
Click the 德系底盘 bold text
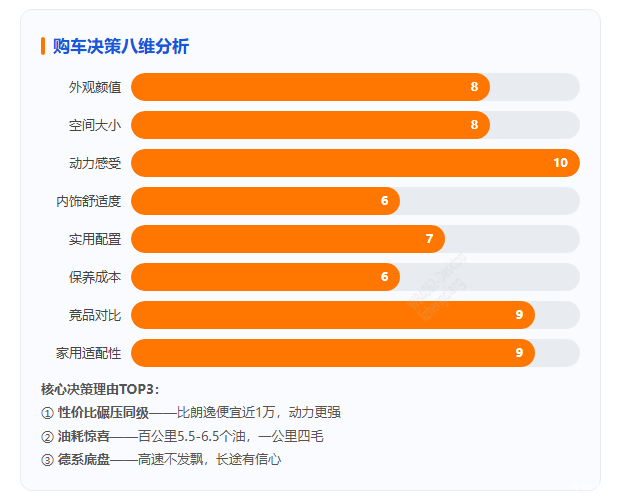[84, 460]
